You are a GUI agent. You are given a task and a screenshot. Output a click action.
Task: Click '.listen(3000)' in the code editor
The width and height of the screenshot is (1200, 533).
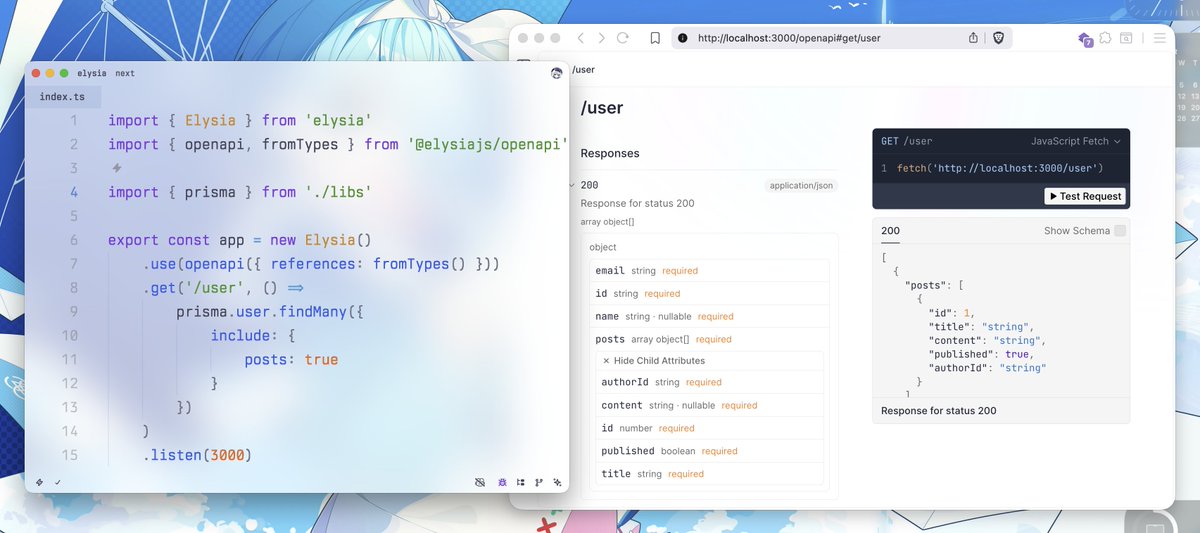pos(197,455)
